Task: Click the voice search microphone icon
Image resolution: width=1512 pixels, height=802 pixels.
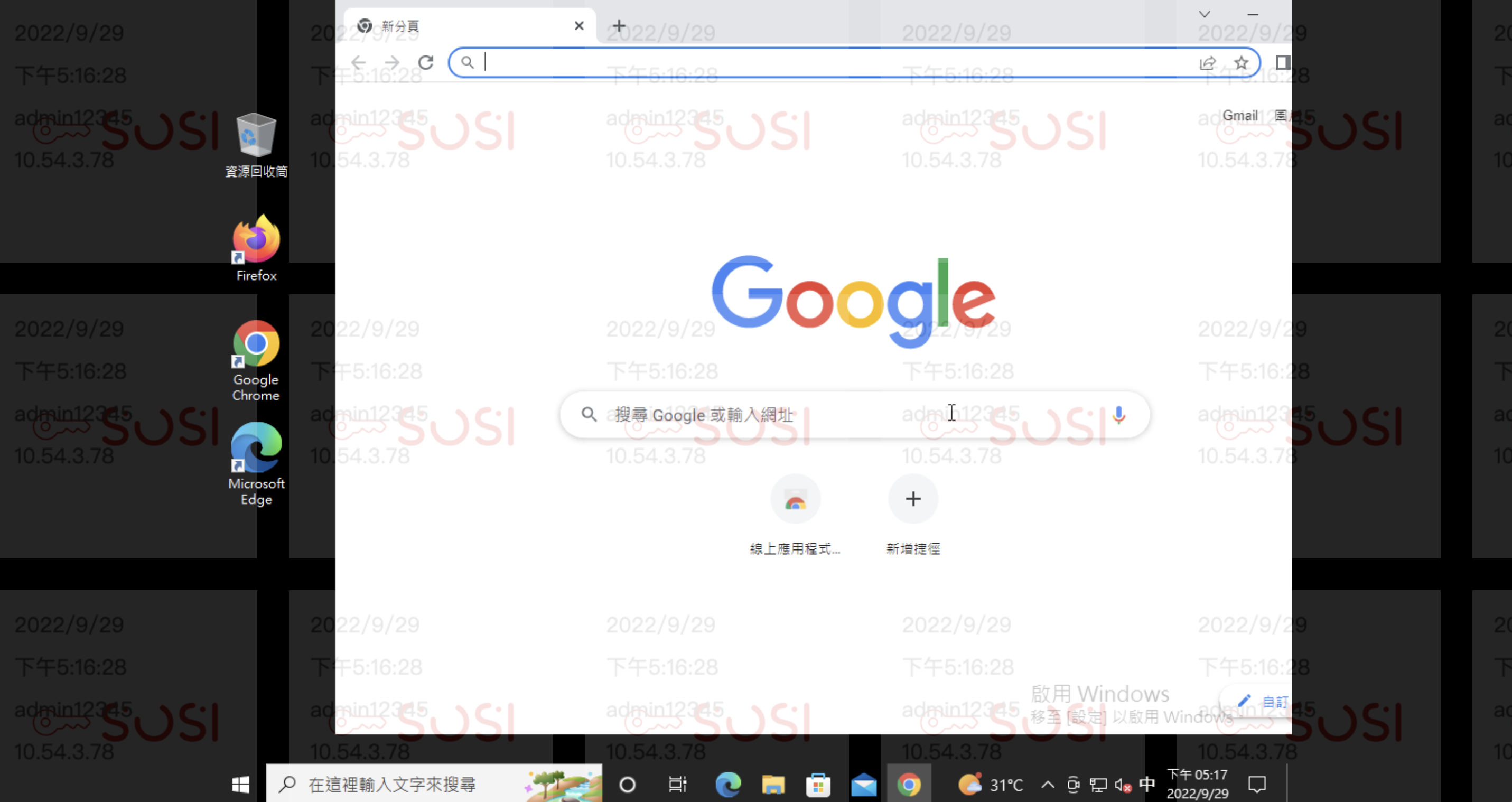Action: tap(1118, 415)
